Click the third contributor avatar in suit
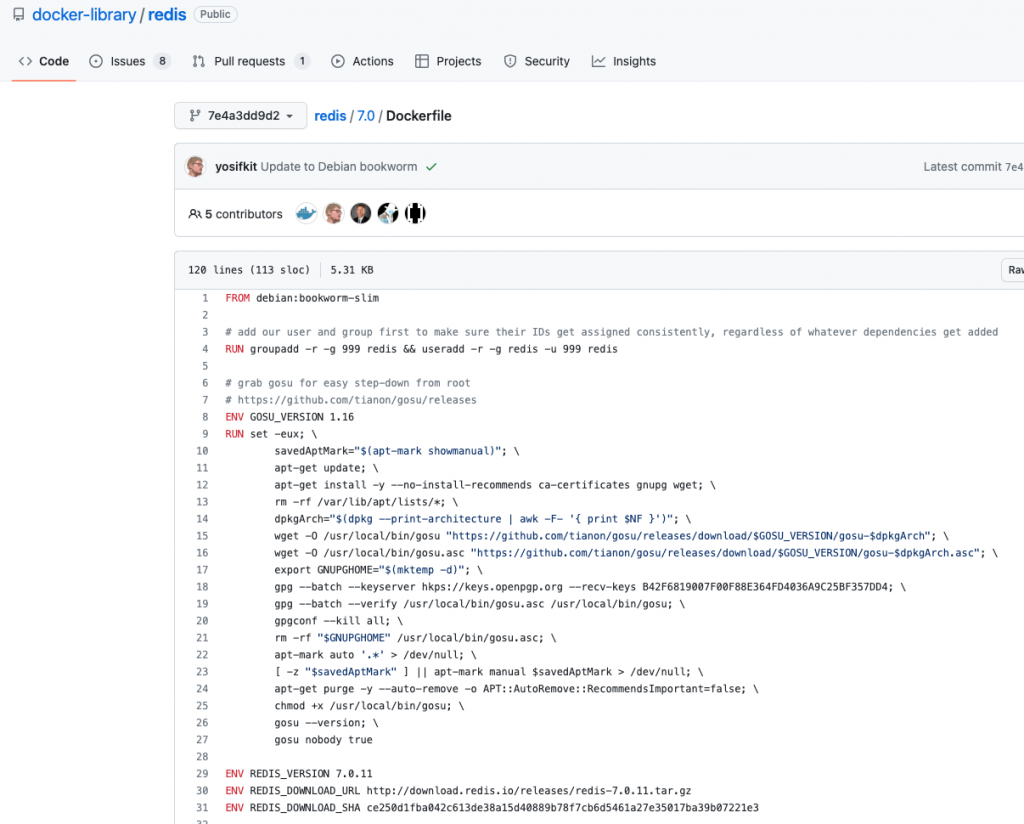Viewport: 1024px width, 824px height. click(360, 213)
